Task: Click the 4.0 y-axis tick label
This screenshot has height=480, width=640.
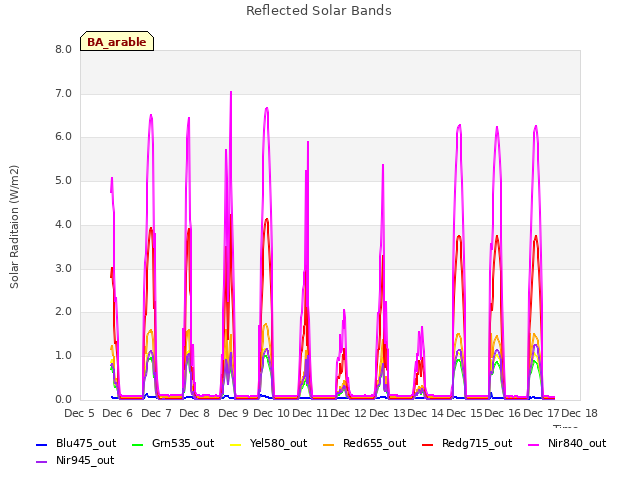Action: [63, 224]
